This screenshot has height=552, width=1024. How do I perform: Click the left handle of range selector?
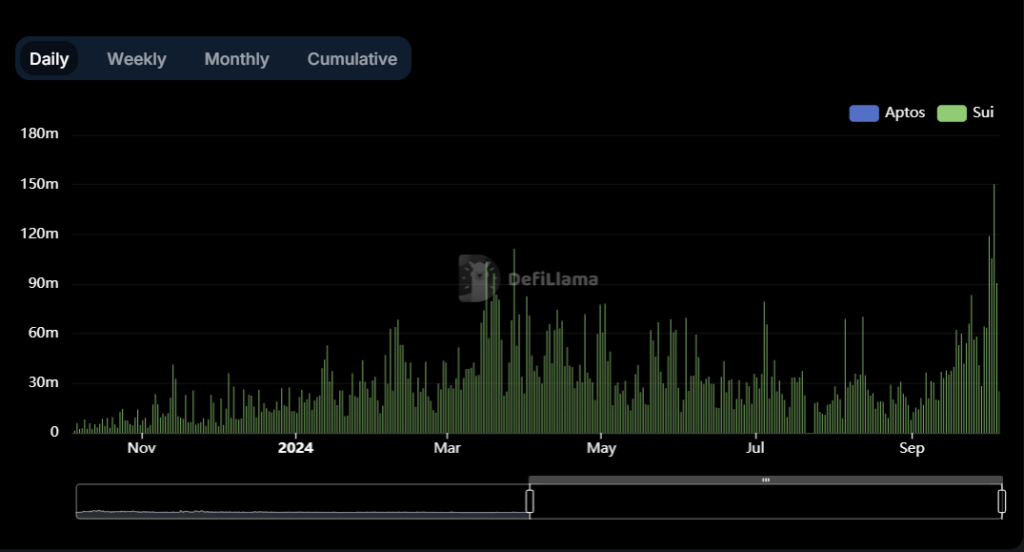click(530, 501)
